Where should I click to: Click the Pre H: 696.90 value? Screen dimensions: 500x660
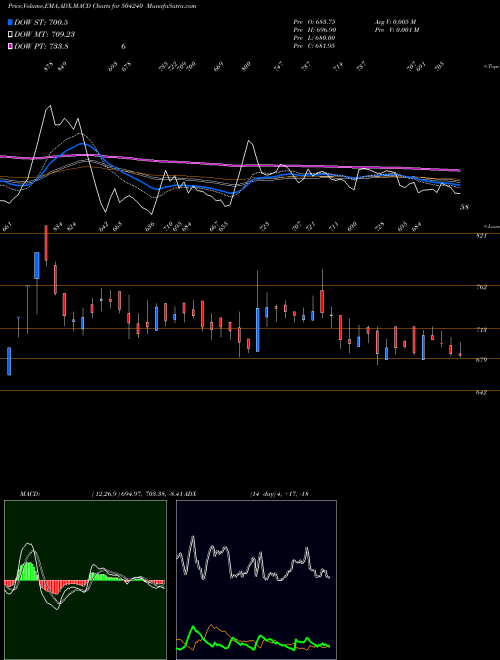[x=314, y=29]
